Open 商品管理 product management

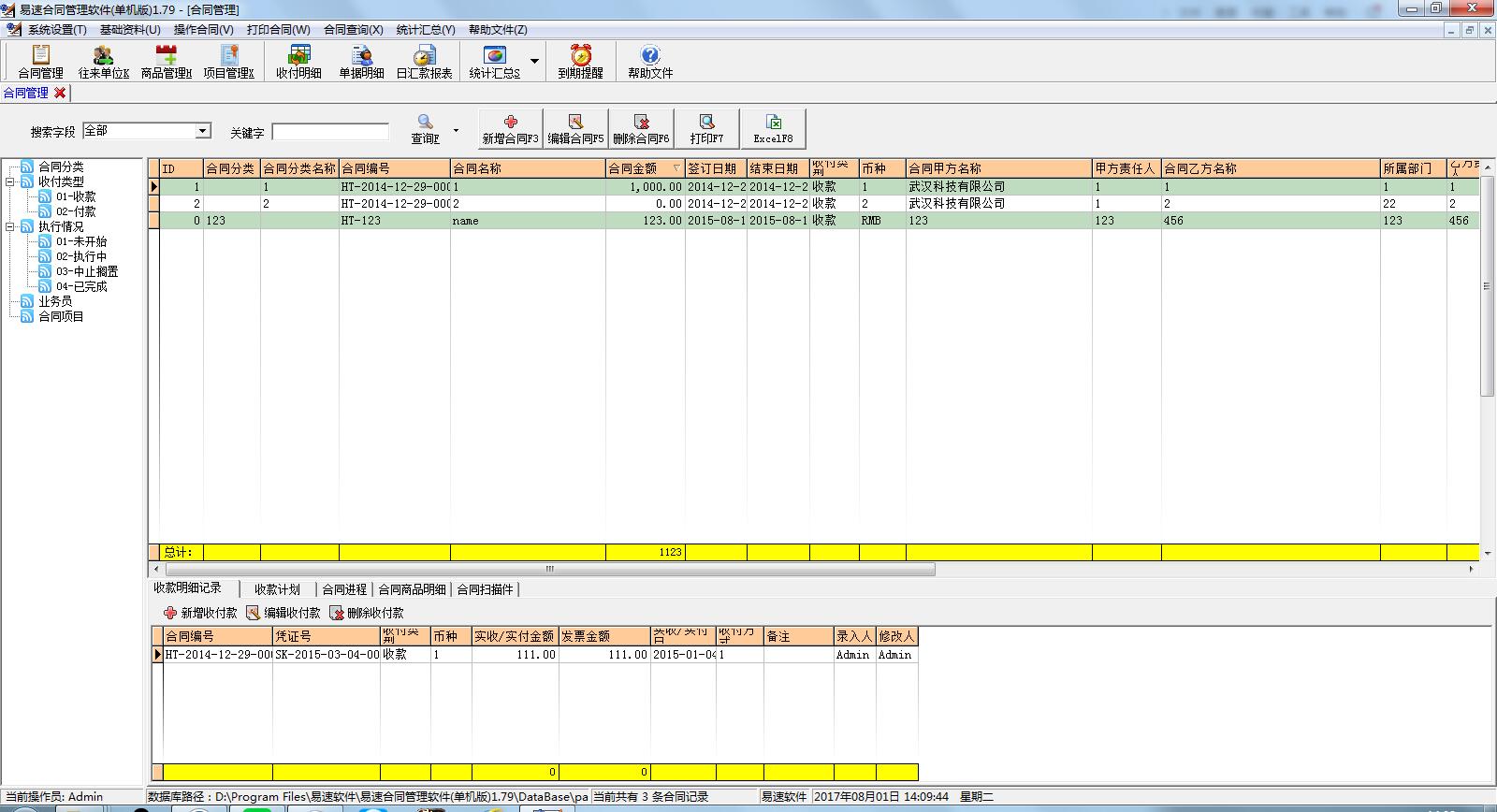tap(166, 62)
